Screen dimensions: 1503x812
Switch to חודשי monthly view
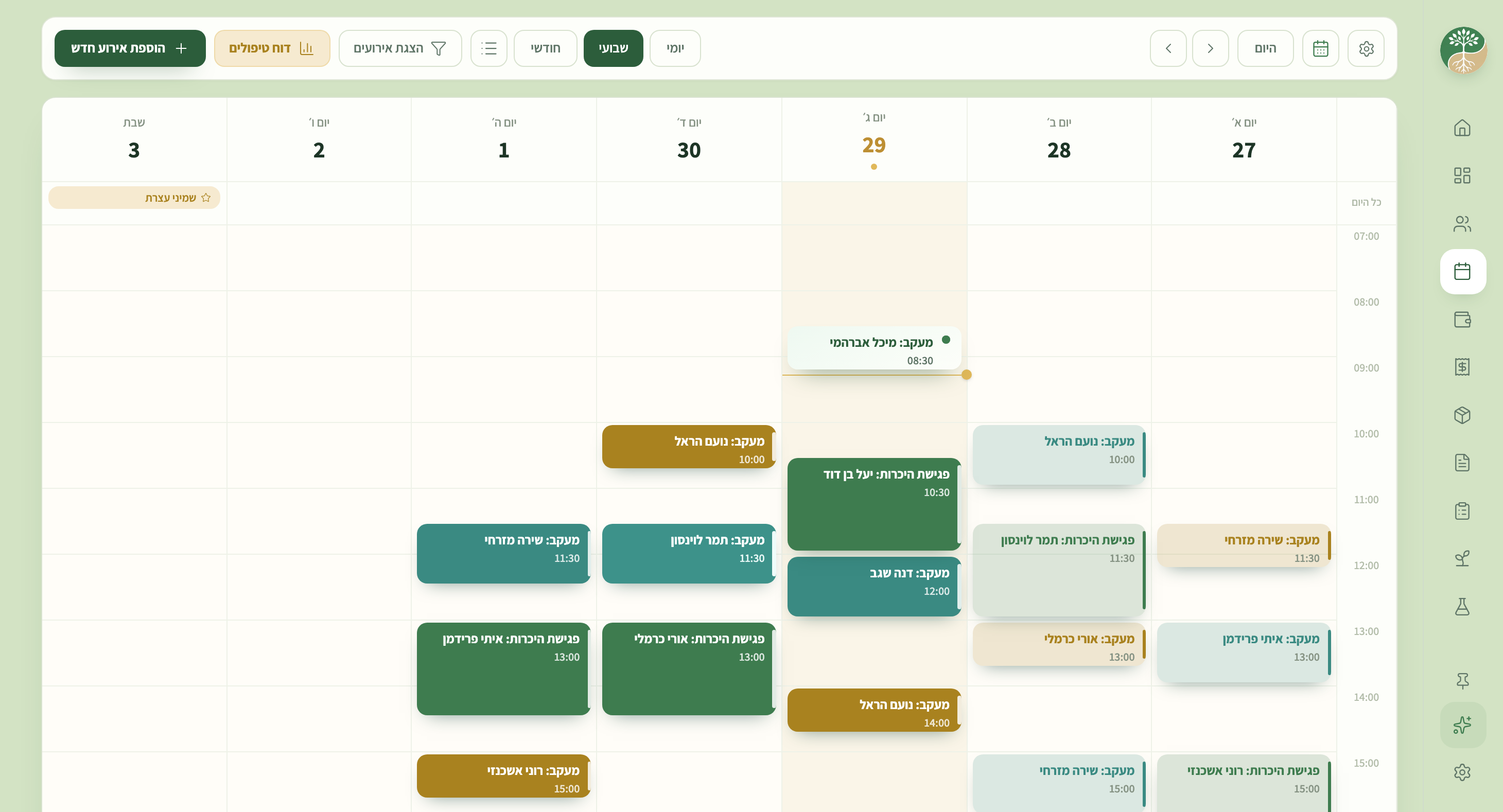point(546,48)
